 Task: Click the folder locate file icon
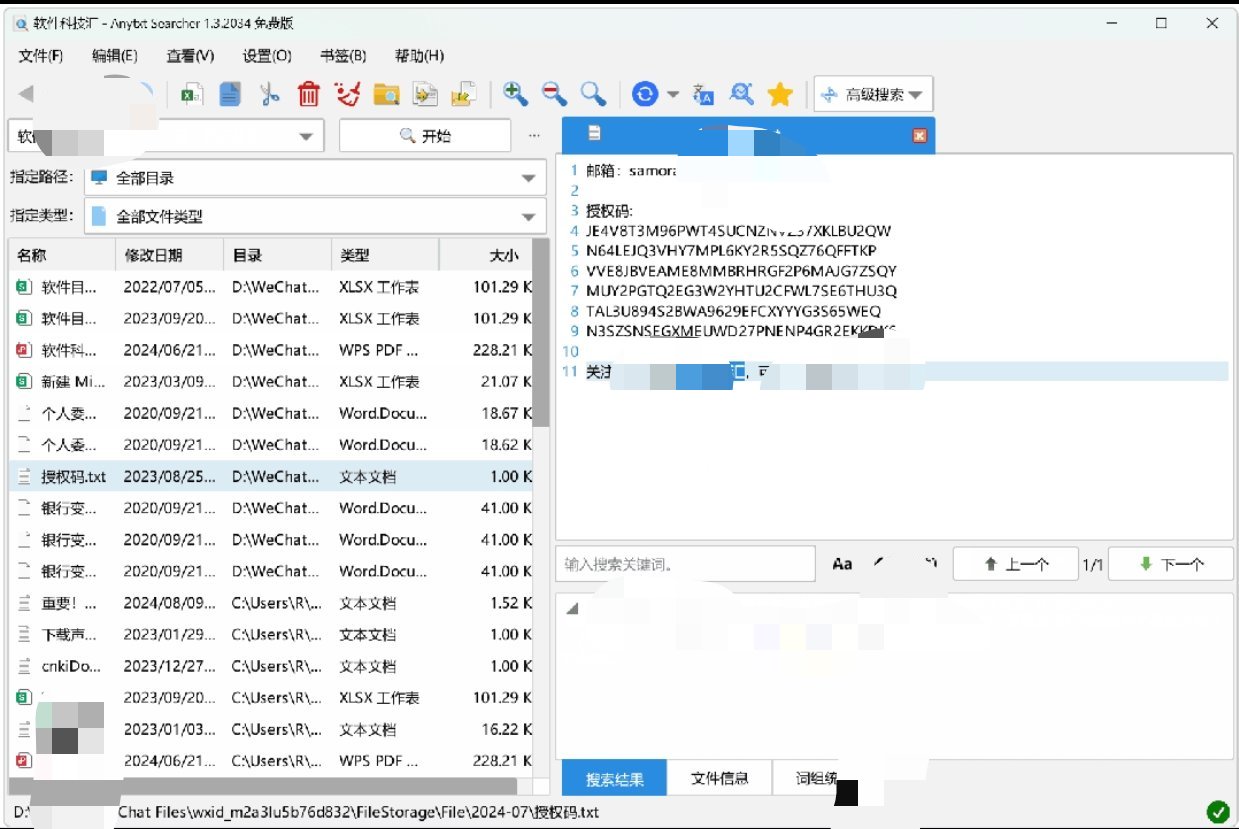pos(386,94)
